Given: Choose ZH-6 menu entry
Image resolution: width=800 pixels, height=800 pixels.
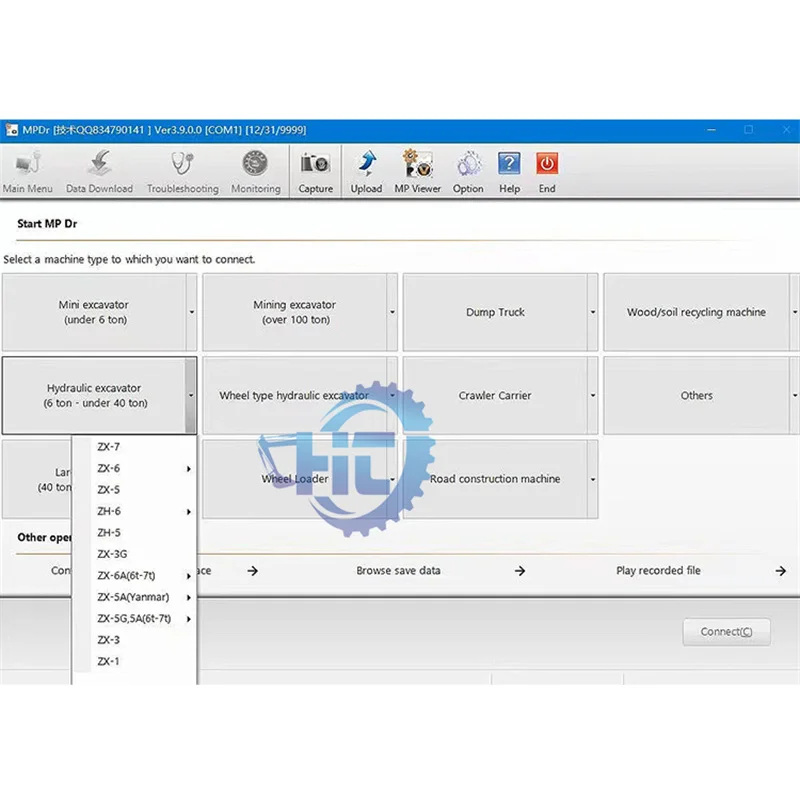Looking at the screenshot, I should 134,511.
